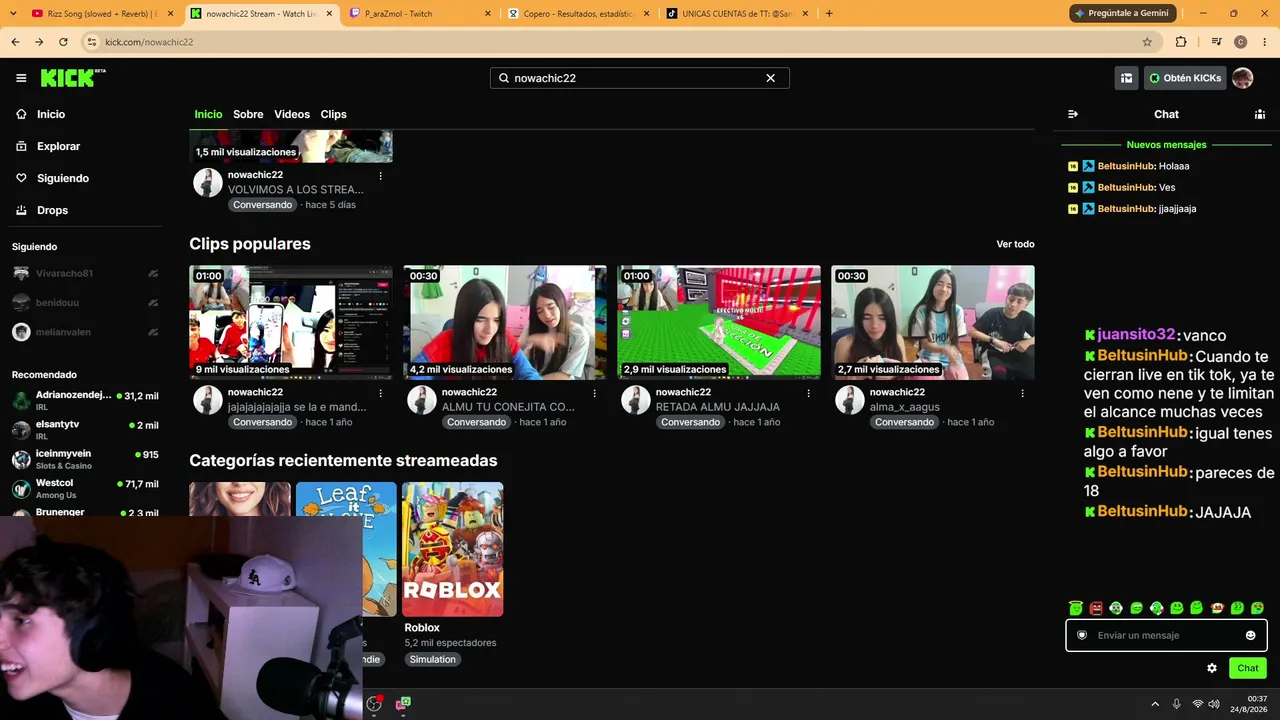Click the Obtén KICKs button
Image resolution: width=1280 pixels, height=720 pixels.
click(1185, 78)
